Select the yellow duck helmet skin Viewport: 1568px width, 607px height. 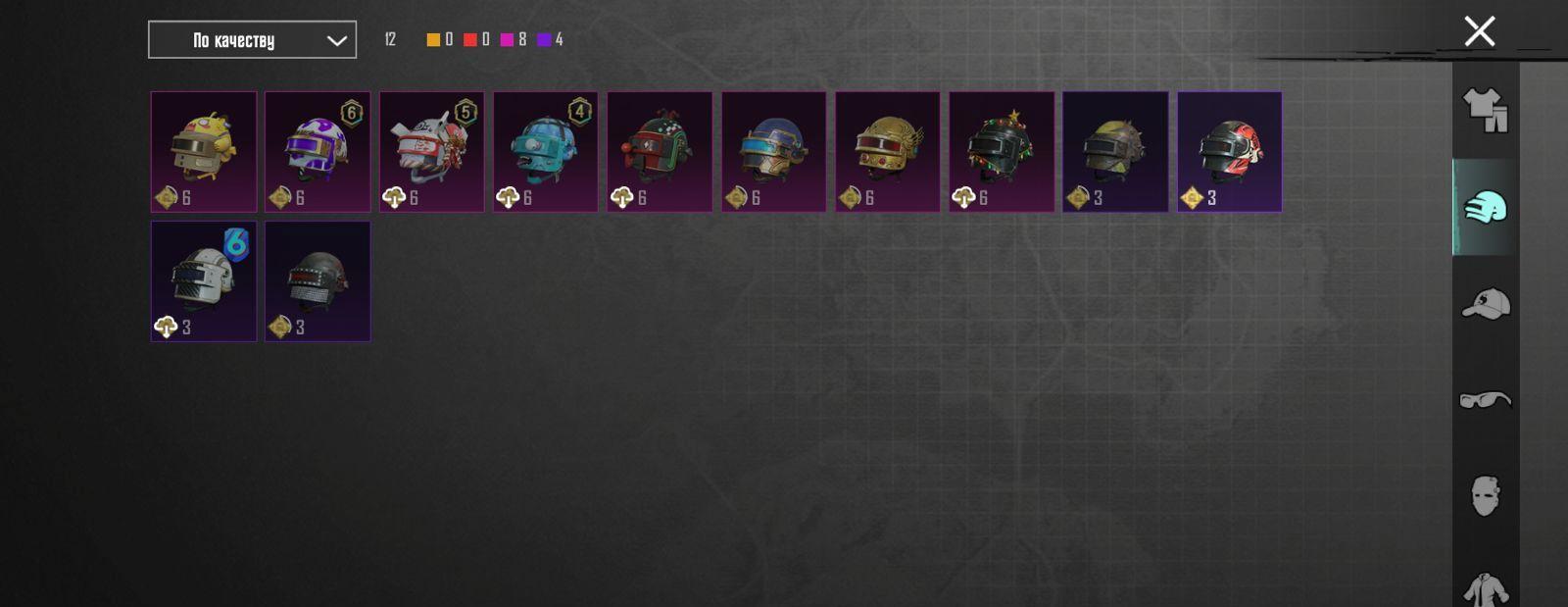tap(204, 152)
